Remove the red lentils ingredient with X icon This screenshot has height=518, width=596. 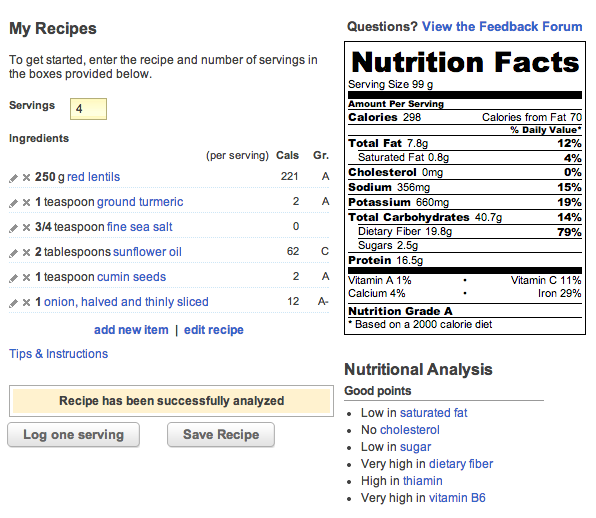(x=26, y=177)
